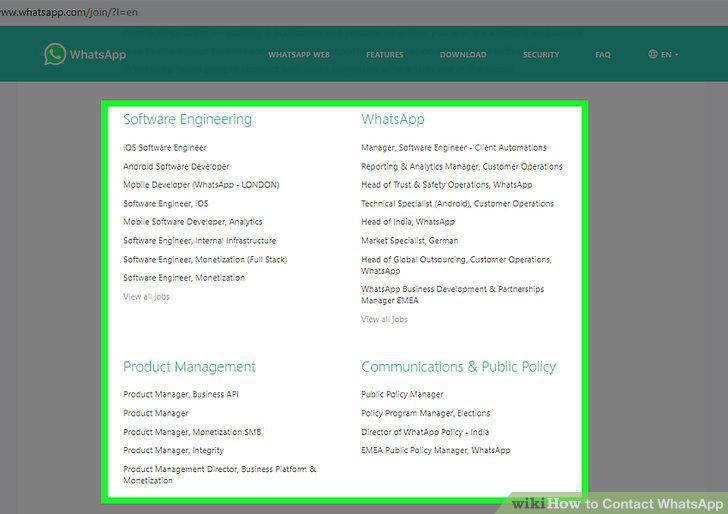
Task: Open Head of India, WhatsApp job
Action: pos(408,222)
